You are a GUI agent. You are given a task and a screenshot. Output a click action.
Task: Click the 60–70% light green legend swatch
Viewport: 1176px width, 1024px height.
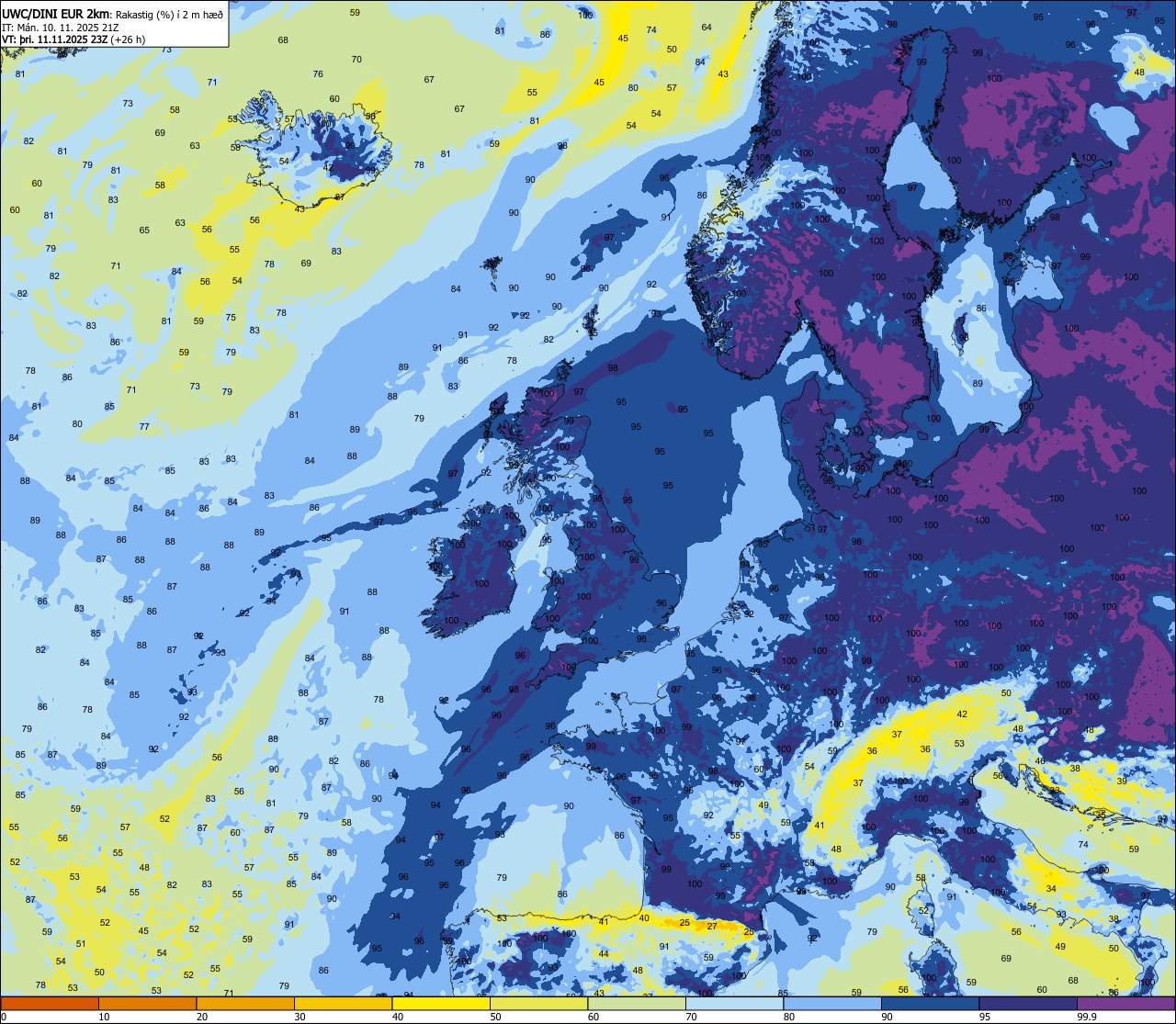tap(637, 1004)
